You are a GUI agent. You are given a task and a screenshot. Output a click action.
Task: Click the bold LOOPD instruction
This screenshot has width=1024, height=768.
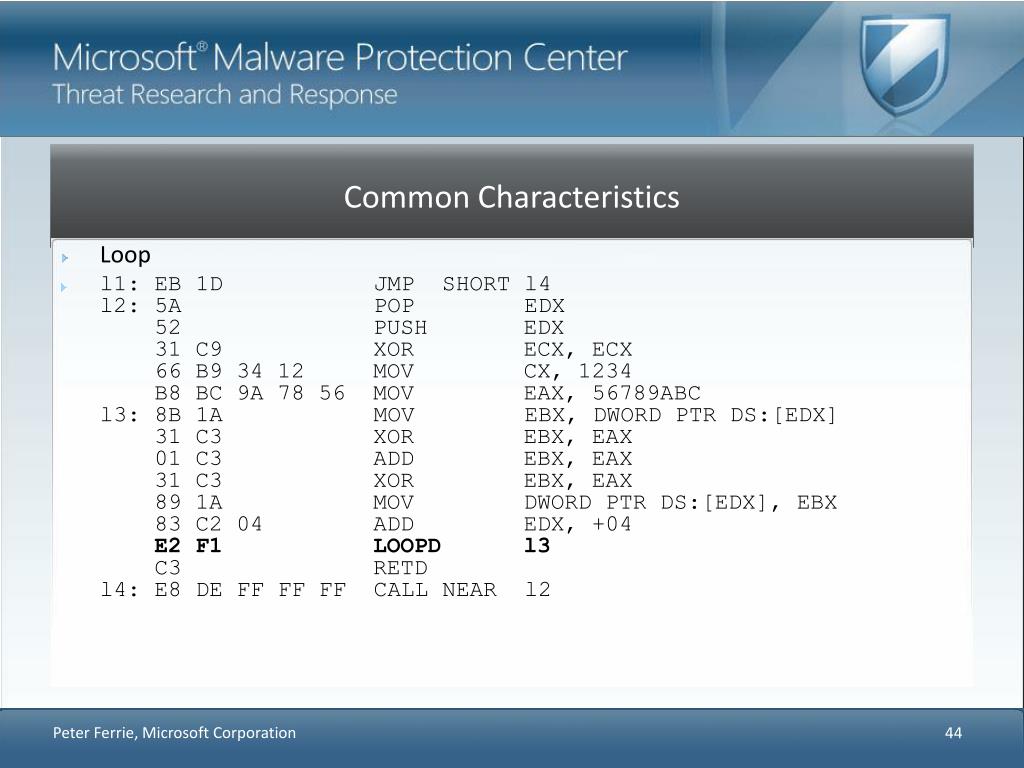pyautogui.click(x=407, y=546)
